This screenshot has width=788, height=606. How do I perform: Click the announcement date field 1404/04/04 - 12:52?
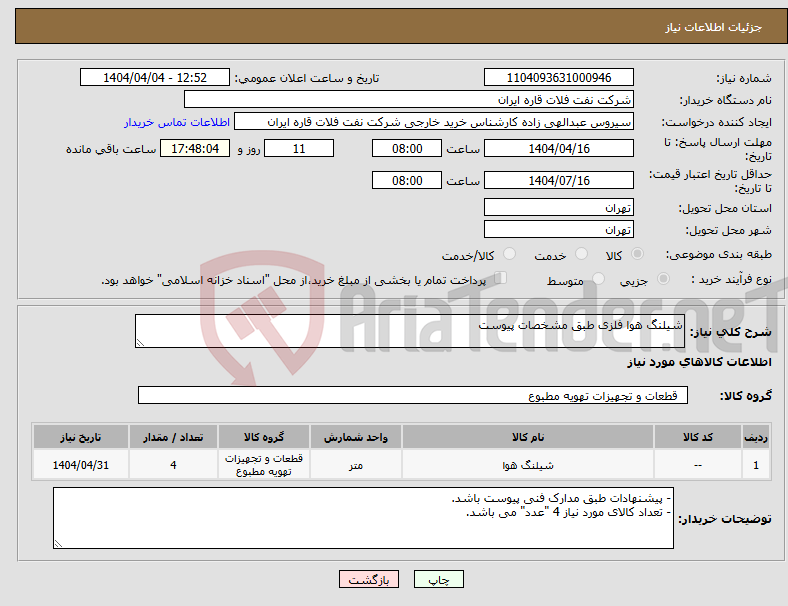[155, 77]
